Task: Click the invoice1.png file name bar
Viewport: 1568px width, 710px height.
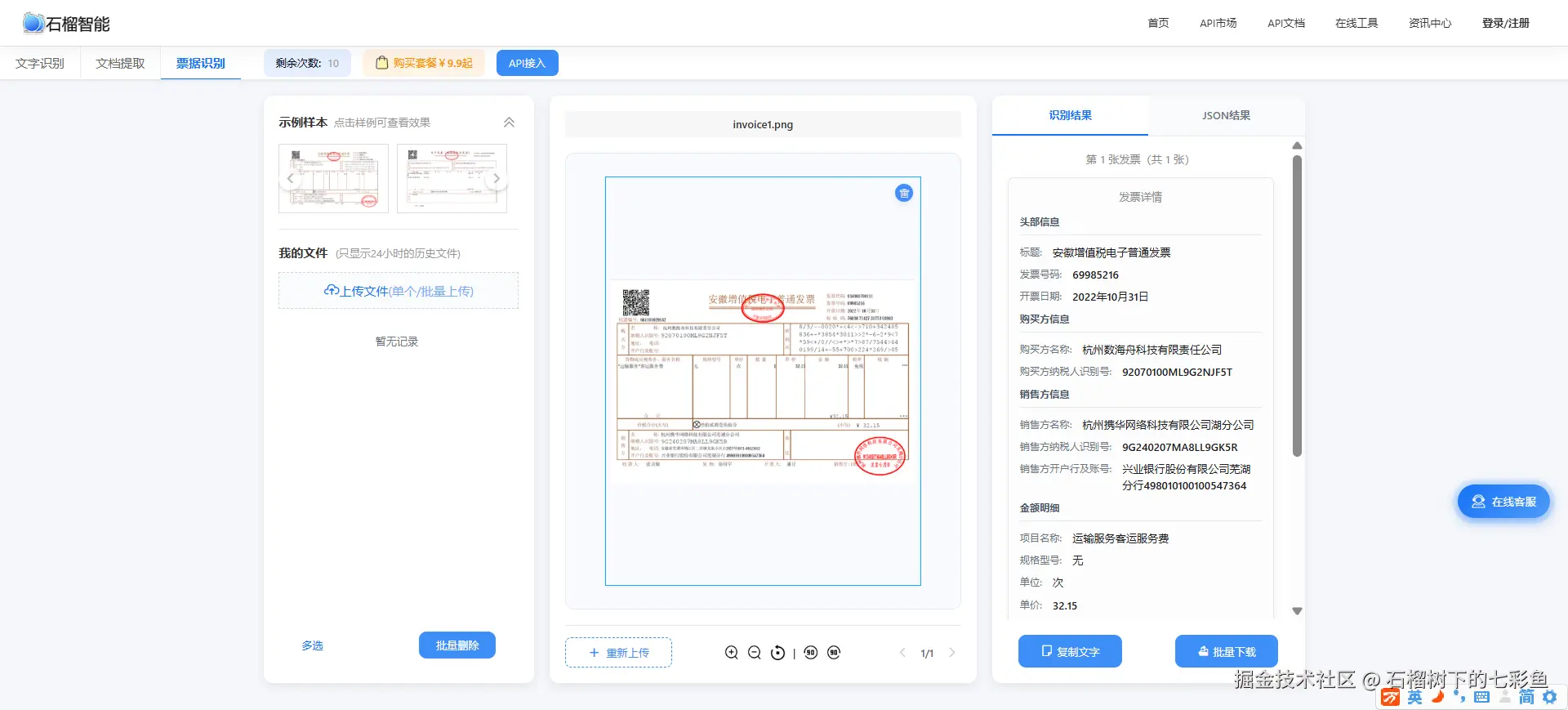Action: click(763, 124)
